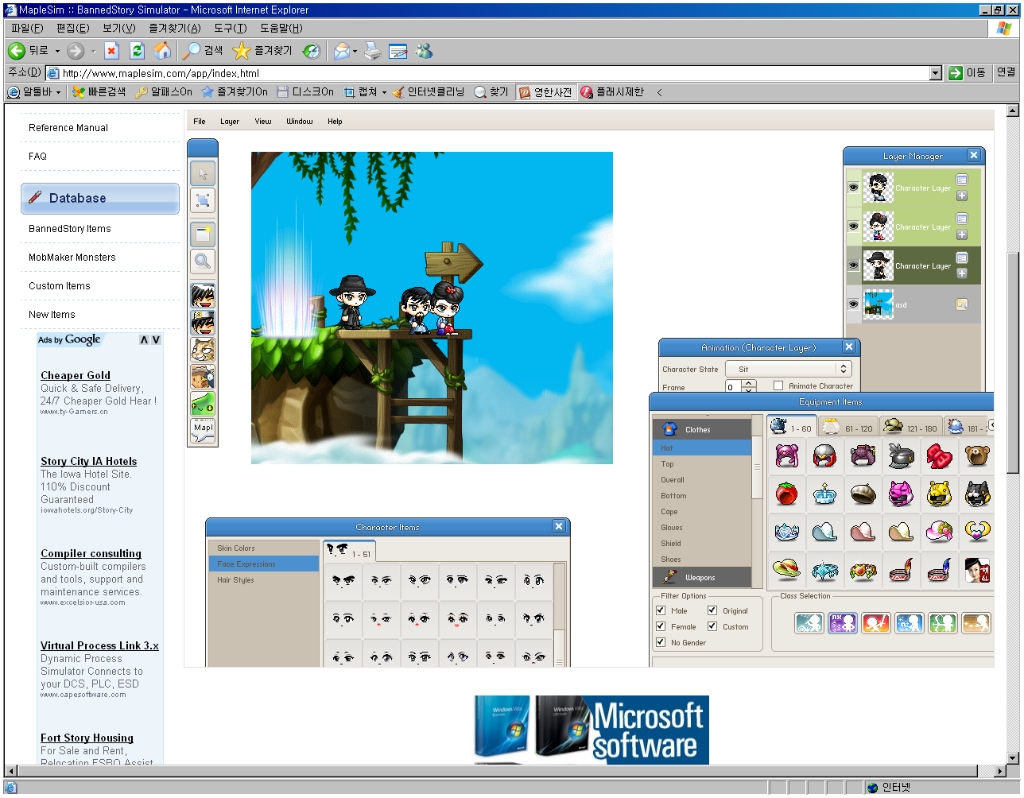Screen dimensions: 1024x798
Task: Enable the Animate Character checkbox
Action: pyautogui.click(x=778, y=385)
